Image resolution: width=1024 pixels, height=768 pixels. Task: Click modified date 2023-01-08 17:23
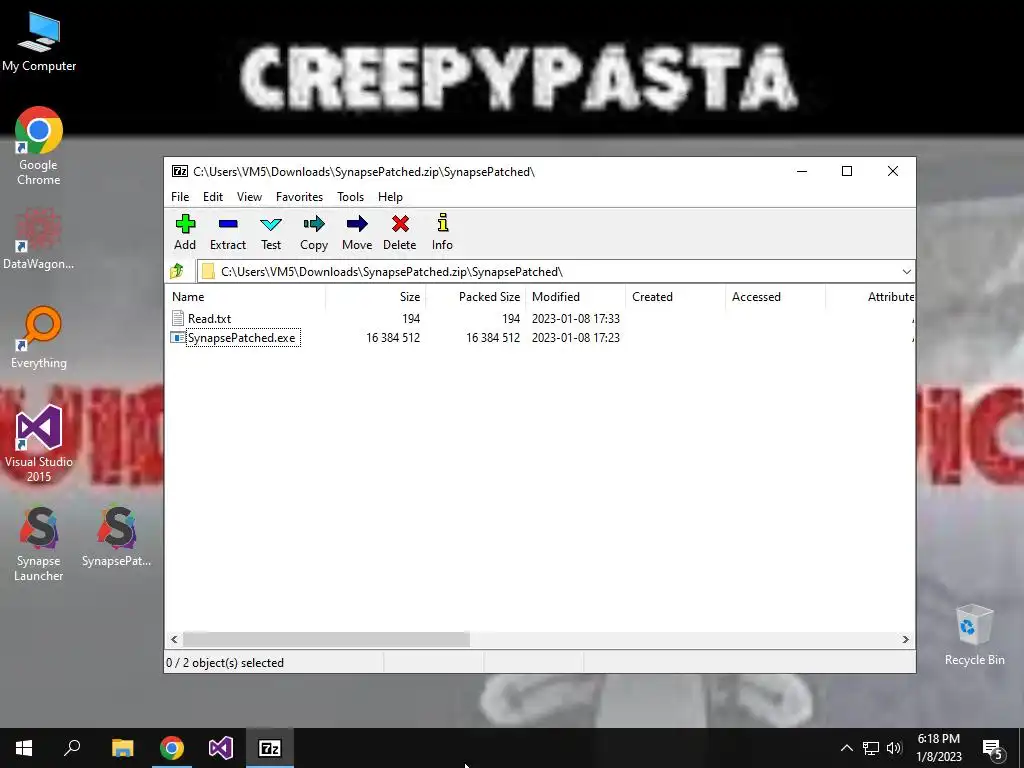[x=576, y=338]
